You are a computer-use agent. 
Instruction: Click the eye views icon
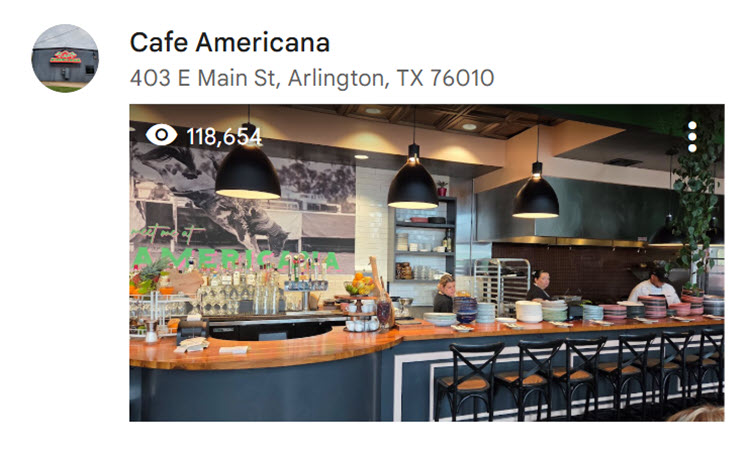click(161, 135)
